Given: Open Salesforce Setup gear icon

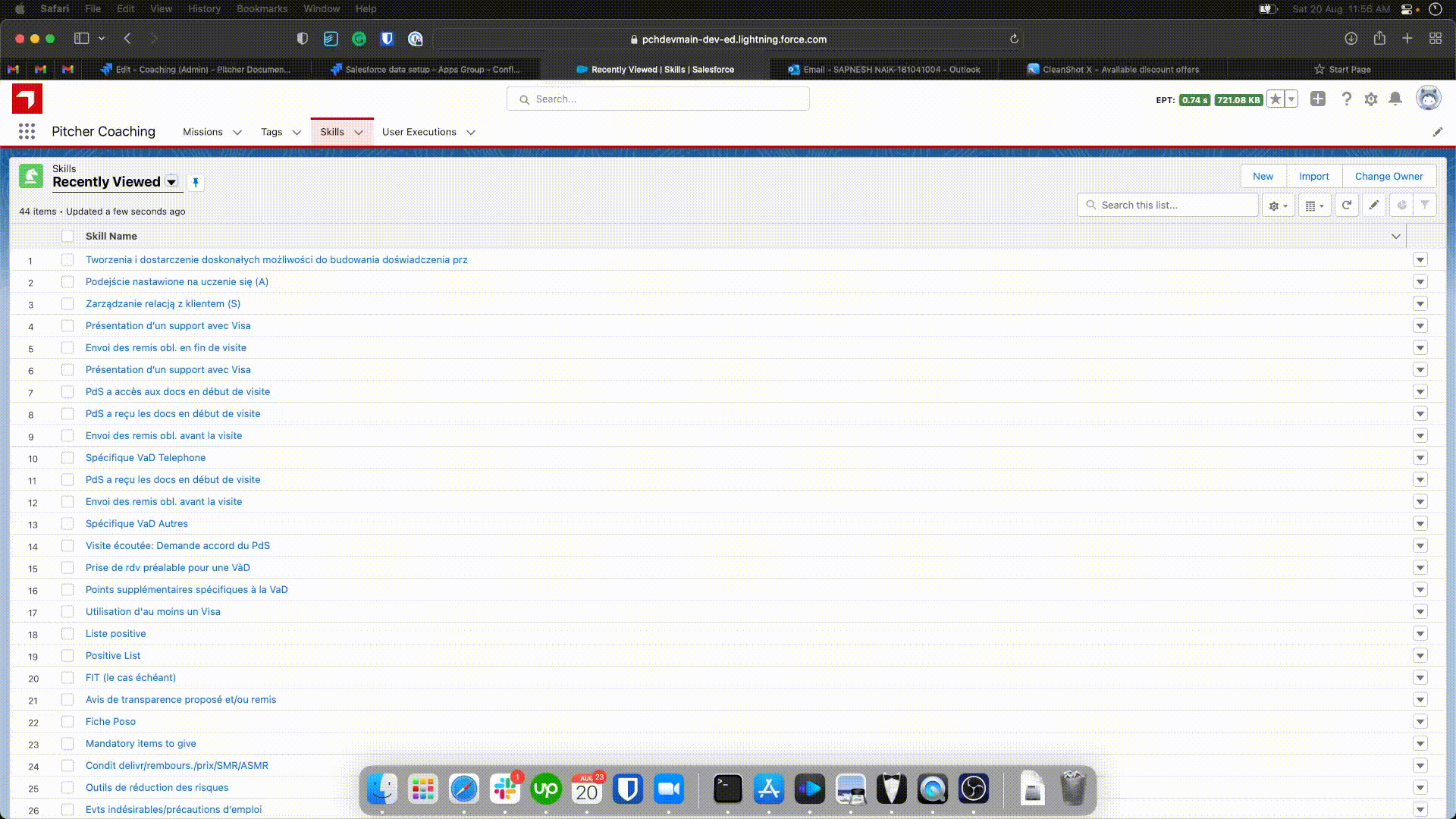Looking at the screenshot, I should 1370,99.
